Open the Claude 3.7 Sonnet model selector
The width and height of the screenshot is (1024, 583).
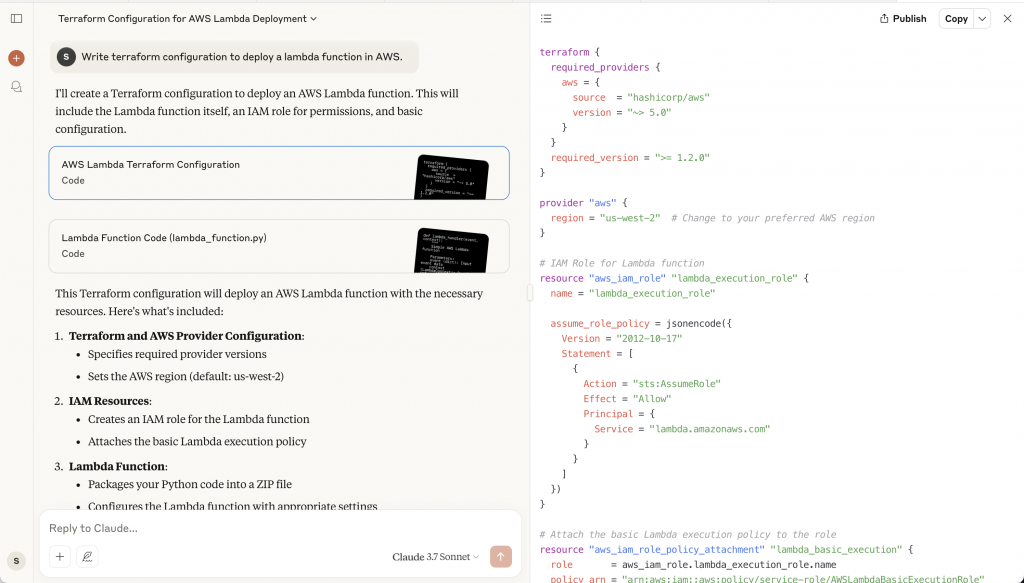pyautogui.click(x=436, y=557)
